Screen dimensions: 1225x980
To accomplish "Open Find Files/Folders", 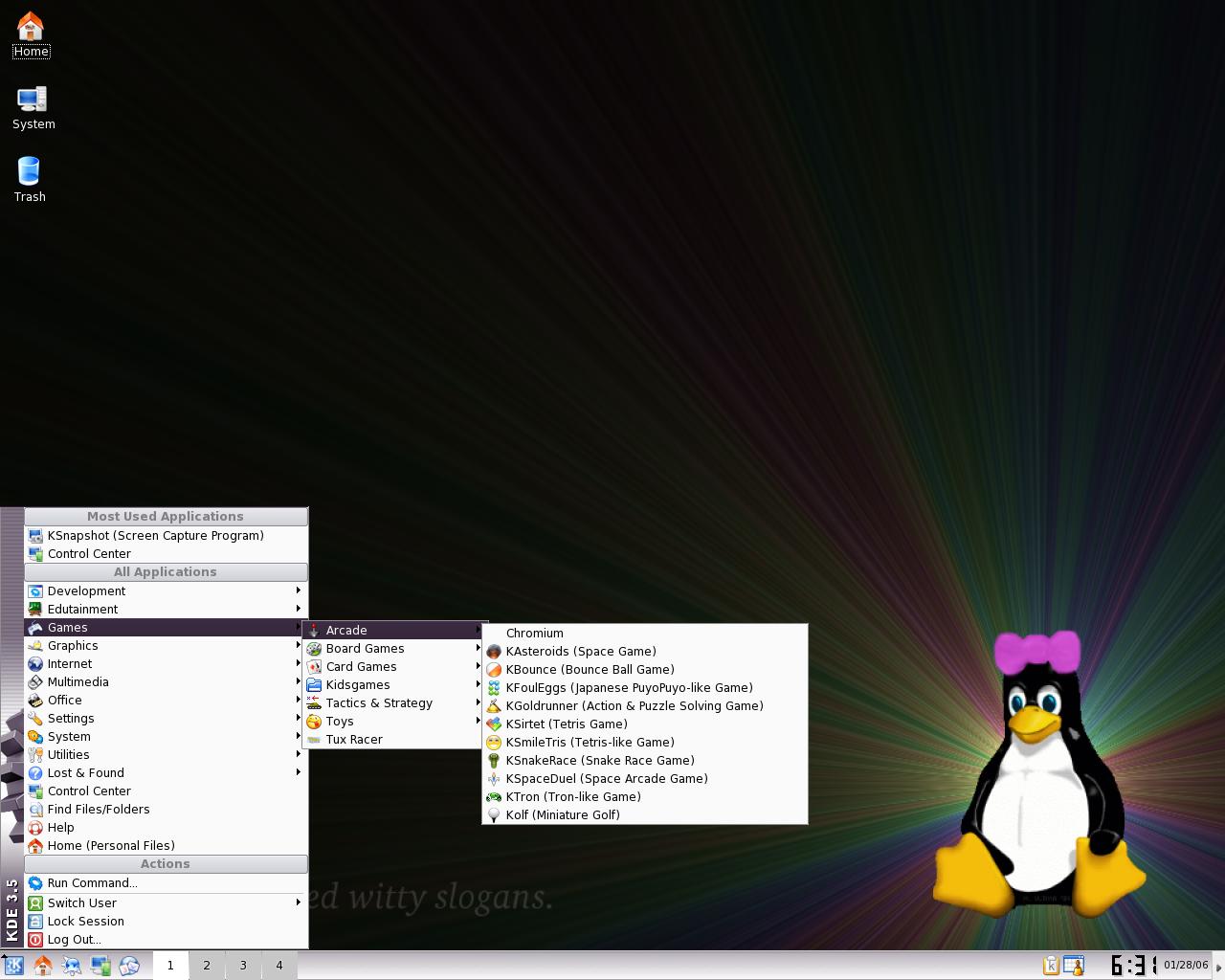I will (166, 810).
